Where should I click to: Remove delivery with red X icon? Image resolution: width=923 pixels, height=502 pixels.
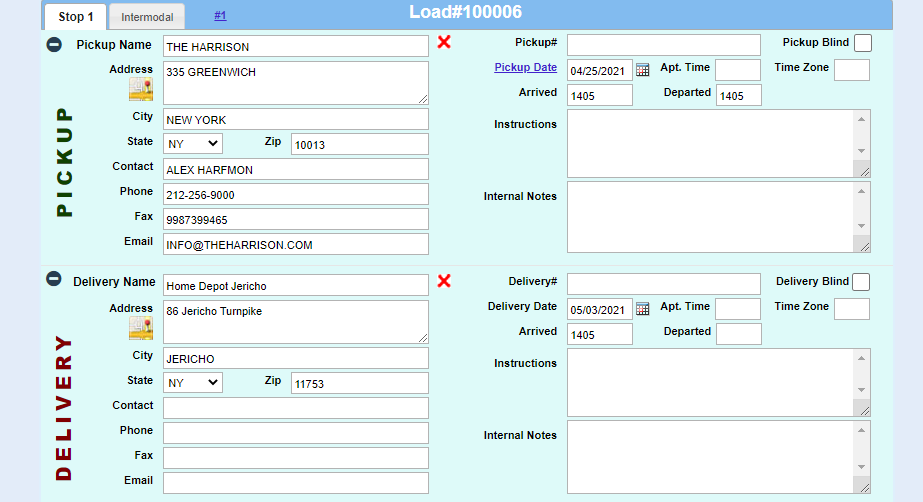point(444,281)
